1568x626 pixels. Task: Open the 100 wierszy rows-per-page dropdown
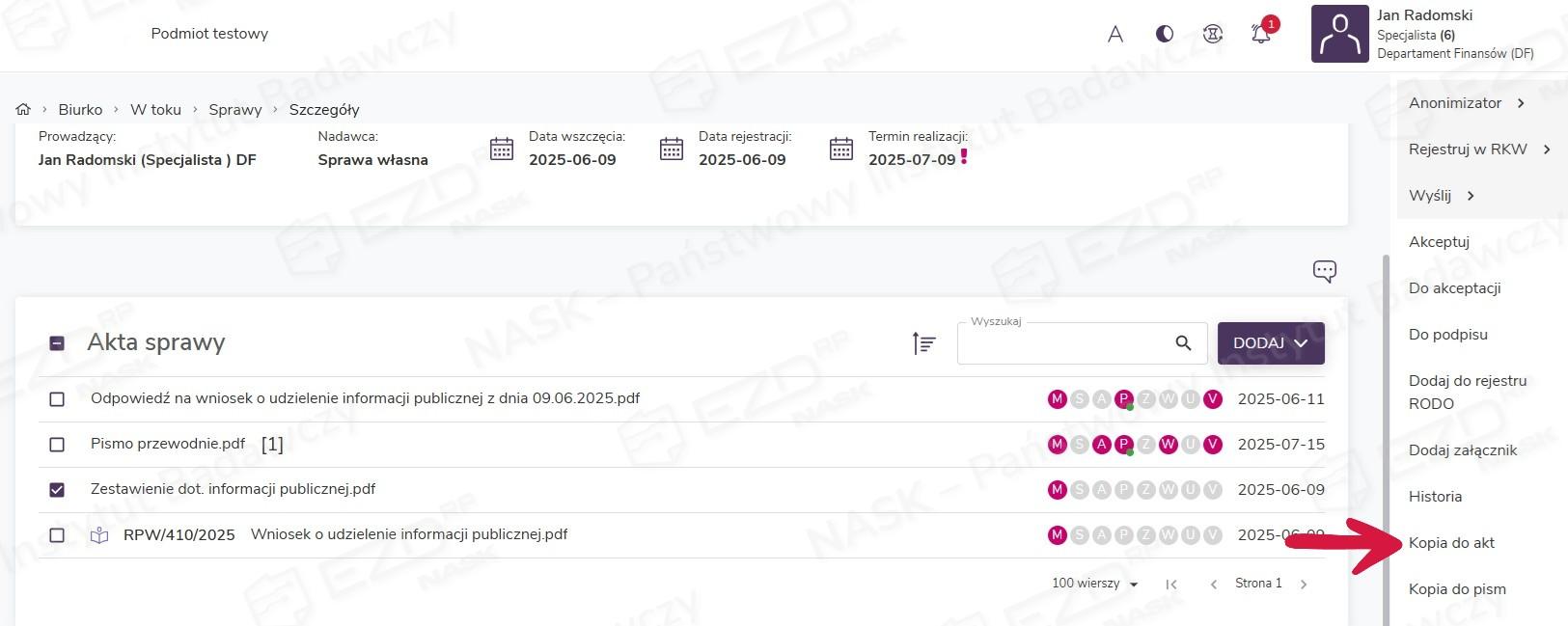tap(1094, 584)
